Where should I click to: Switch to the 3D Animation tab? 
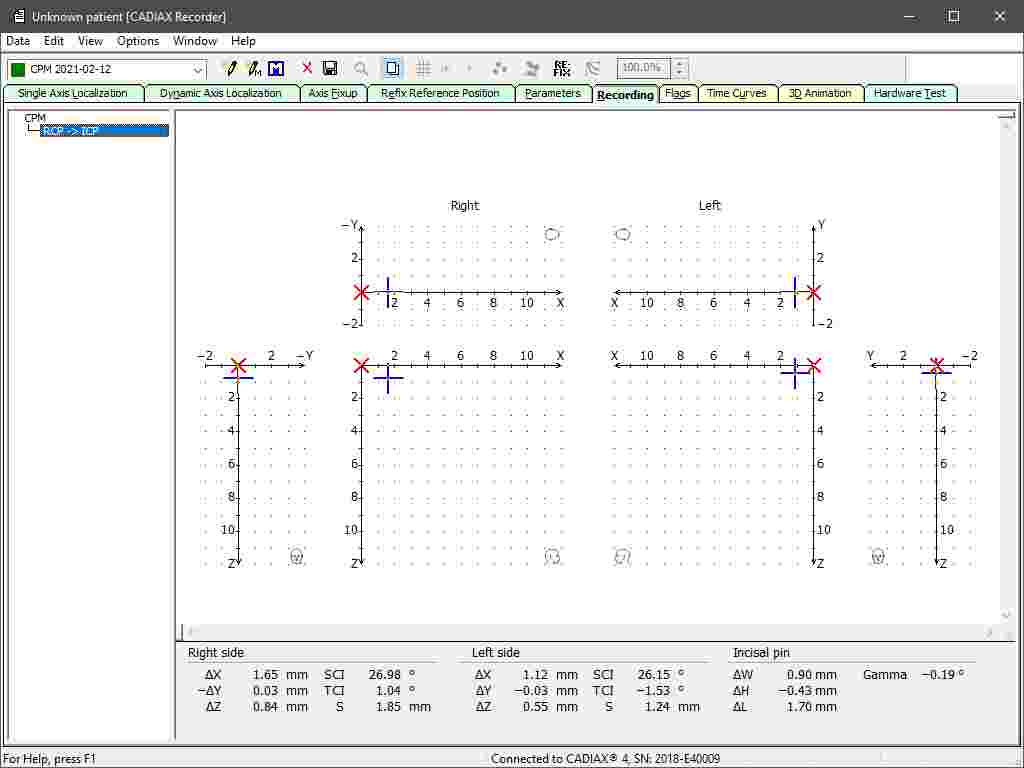820,93
